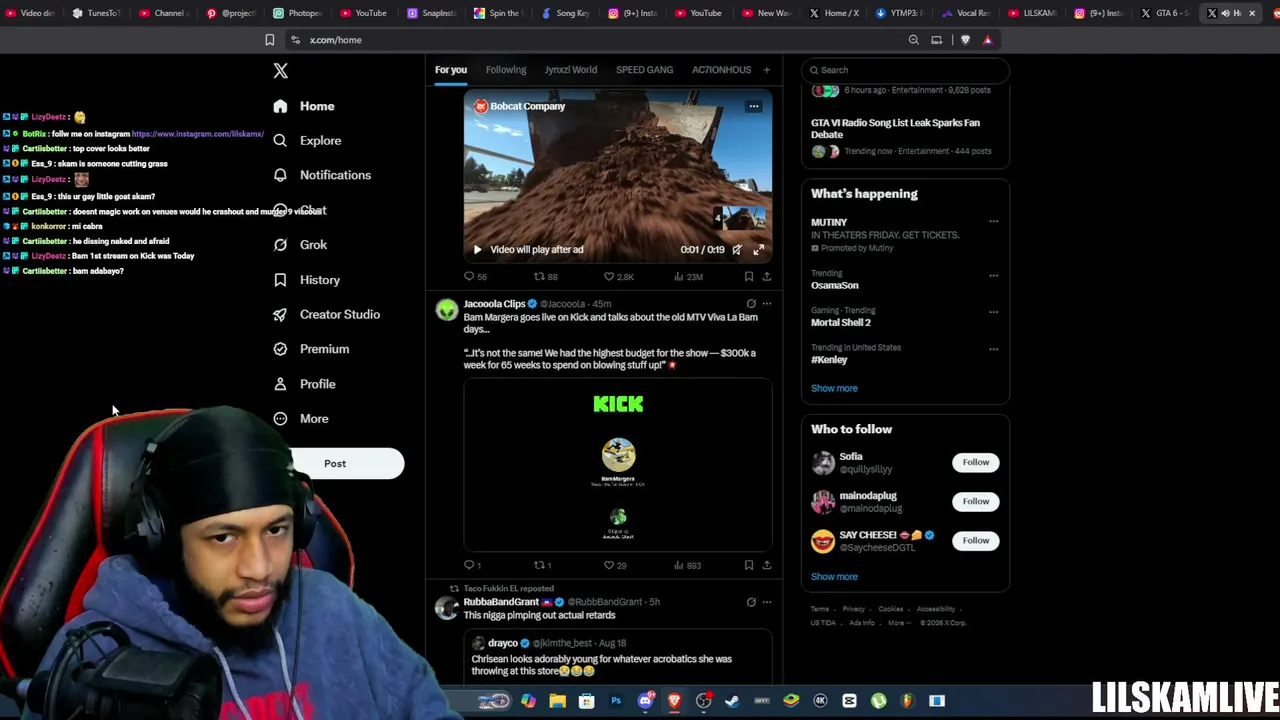Bookmark the Jacooola Clips post
Screen dimensions: 1280x720
click(x=748, y=565)
